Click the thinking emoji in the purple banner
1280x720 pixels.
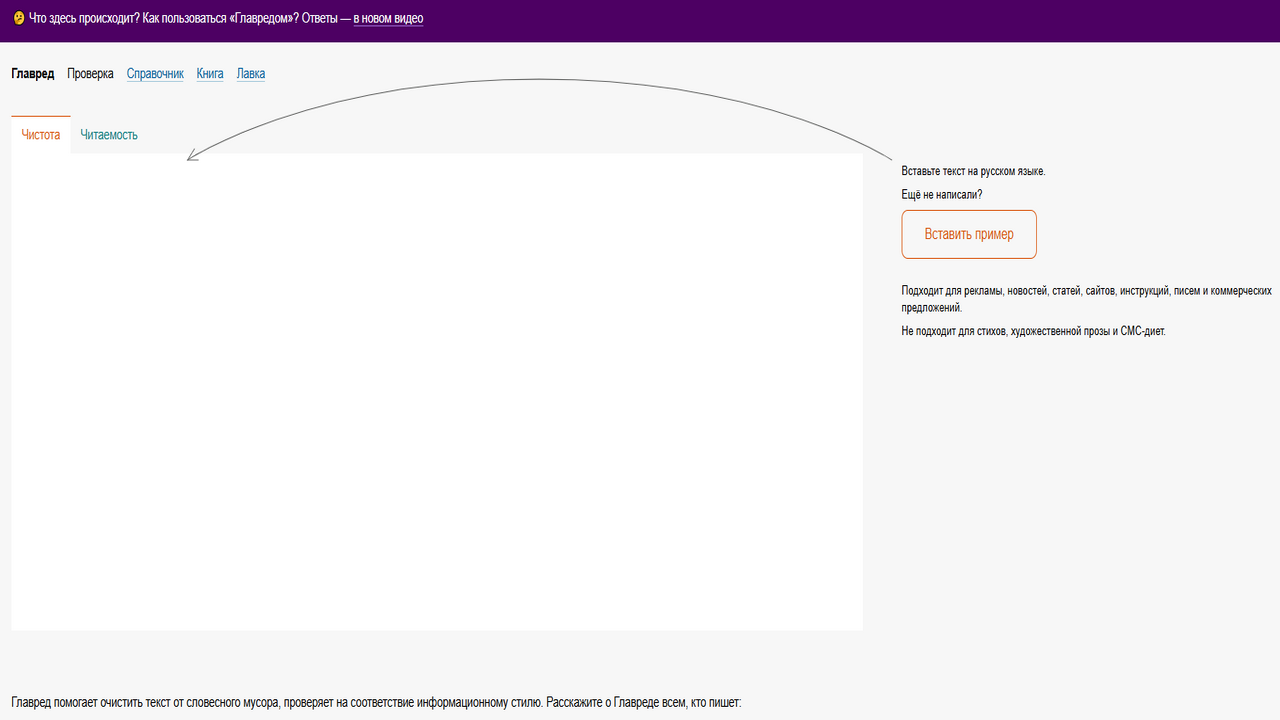[x=19, y=18]
